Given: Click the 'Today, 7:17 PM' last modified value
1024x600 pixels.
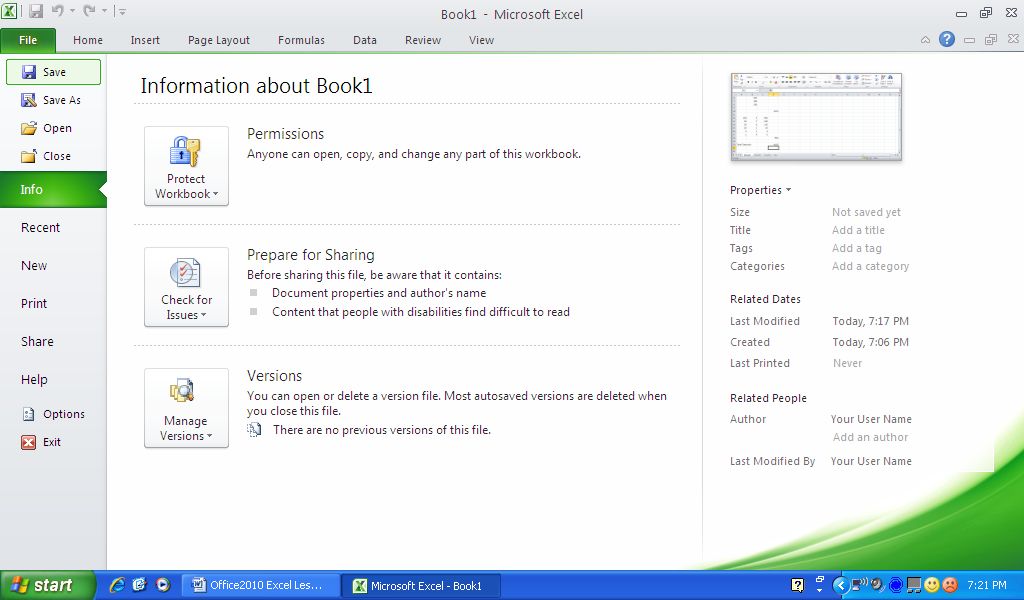Looking at the screenshot, I should pyautogui.click(x=871, y=321).
